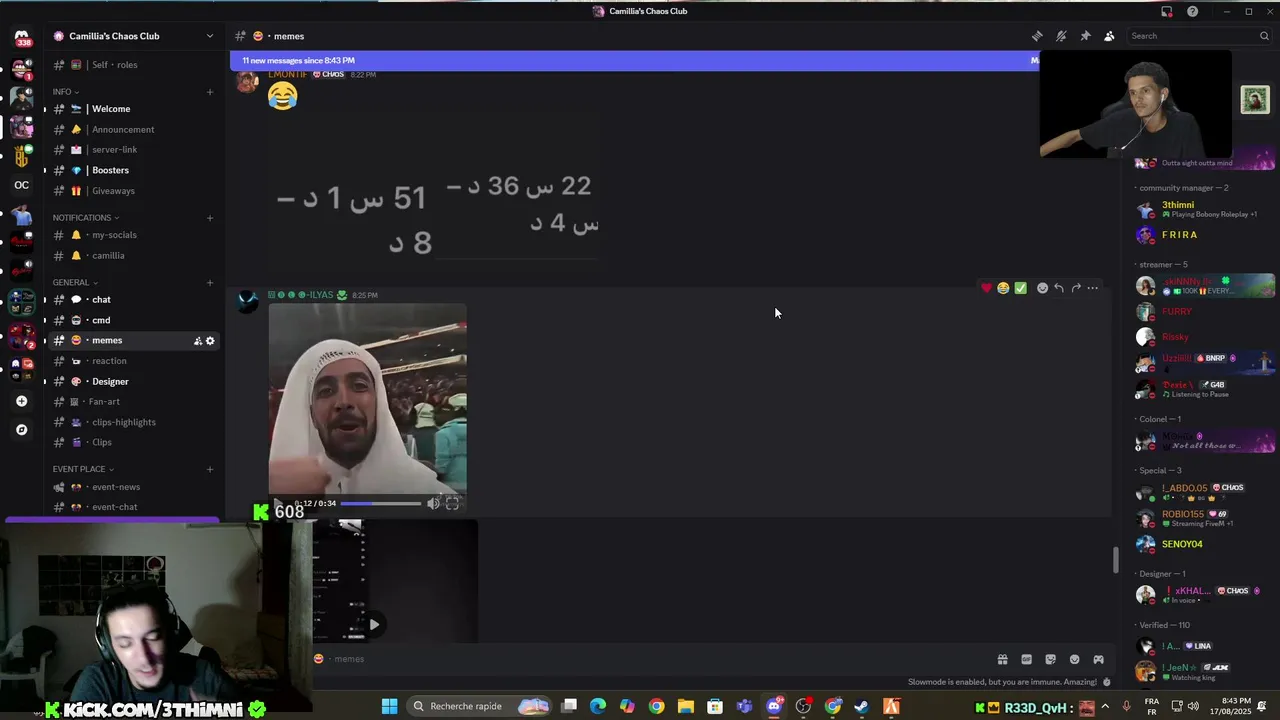
Task: Open the my-socials channel
Action: (134, 235)
